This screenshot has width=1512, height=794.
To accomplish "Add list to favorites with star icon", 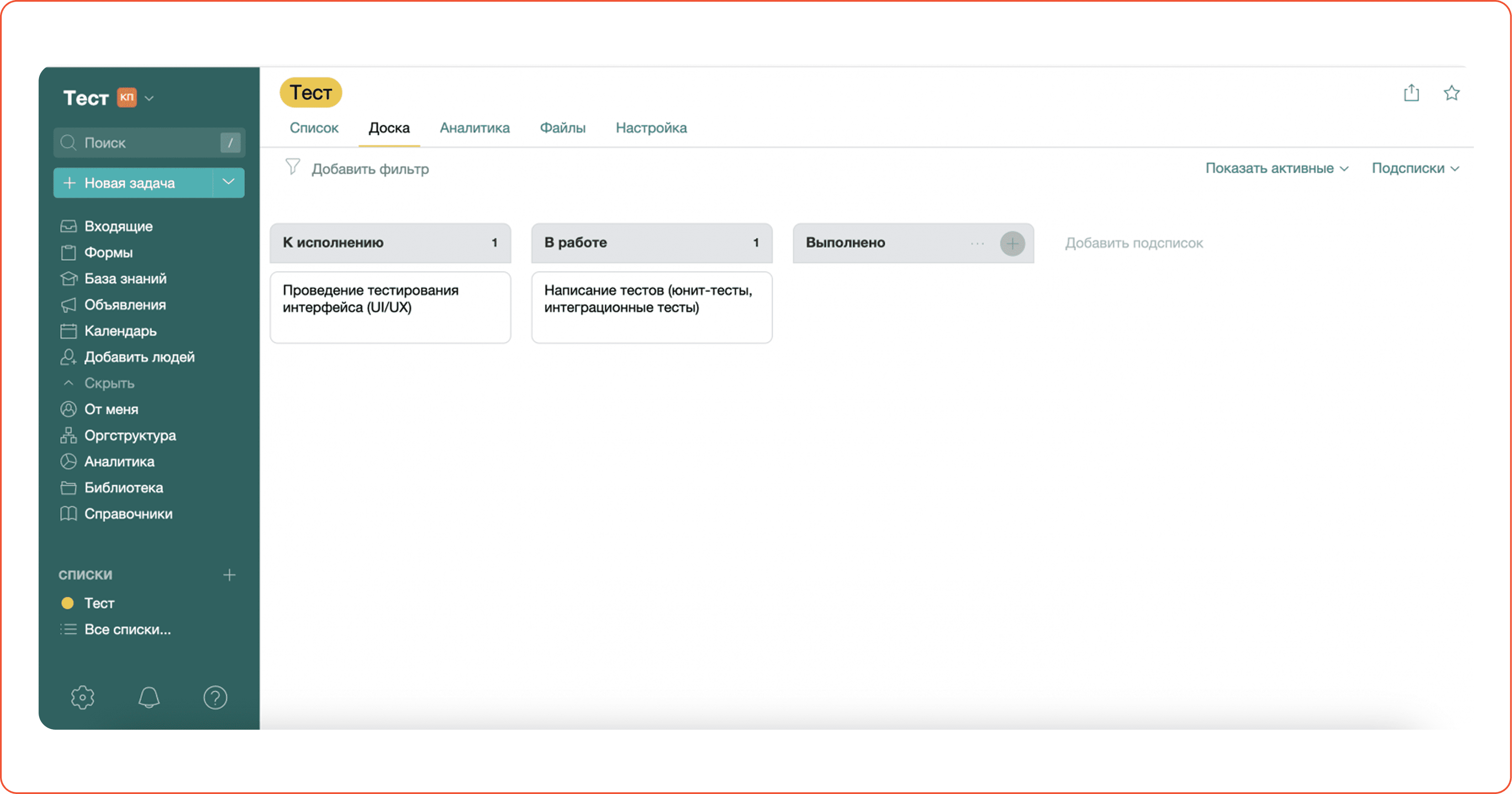I will [x=1452, y=93].
